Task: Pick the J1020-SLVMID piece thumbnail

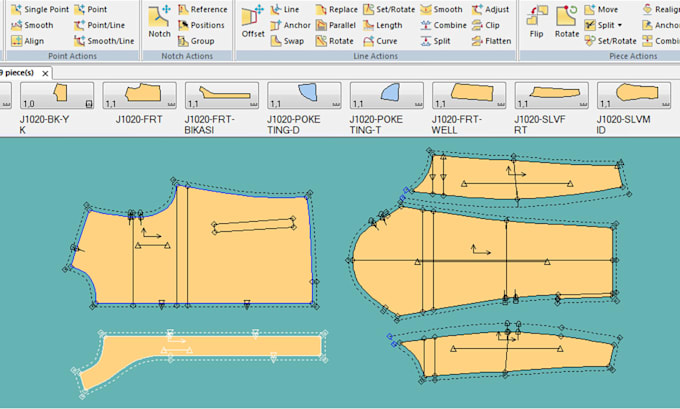Action: [x=634, y=95]
